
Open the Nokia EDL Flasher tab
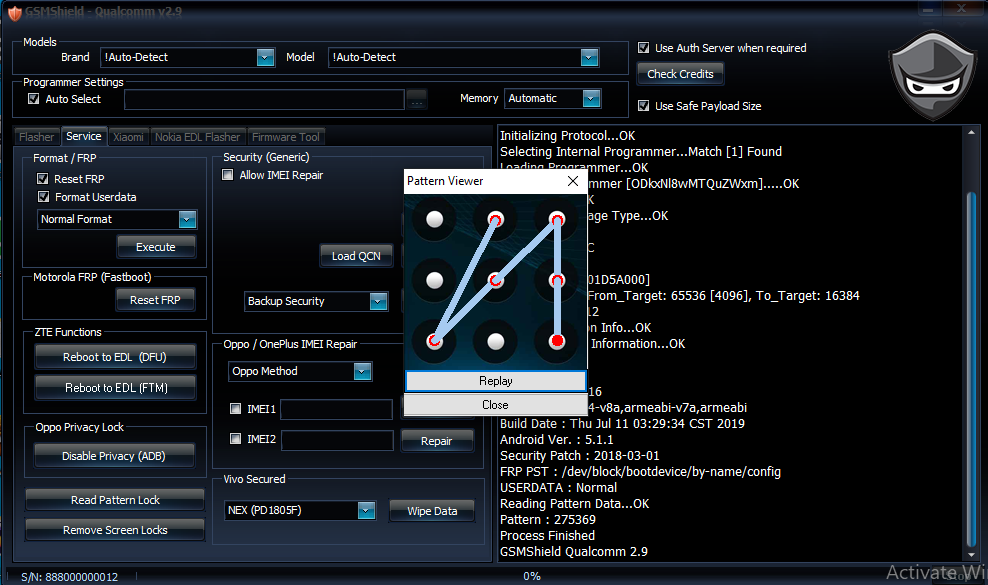click(197, 137)
